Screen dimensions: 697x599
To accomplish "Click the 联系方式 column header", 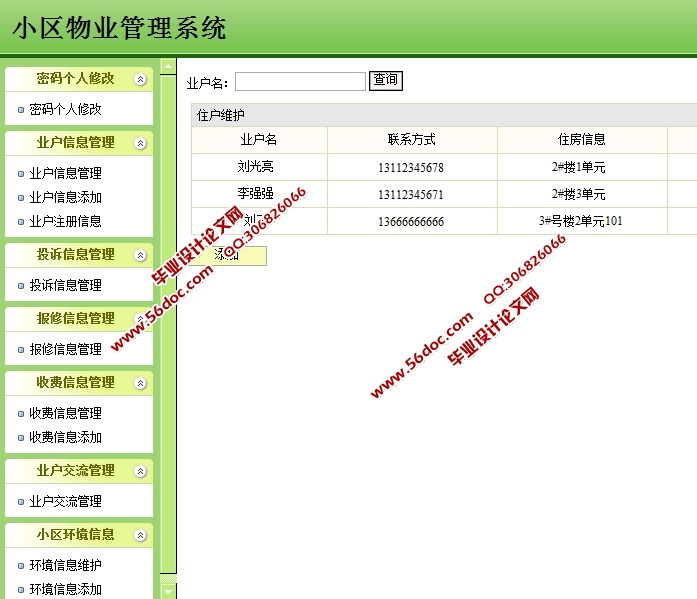I will coord(412,140).
